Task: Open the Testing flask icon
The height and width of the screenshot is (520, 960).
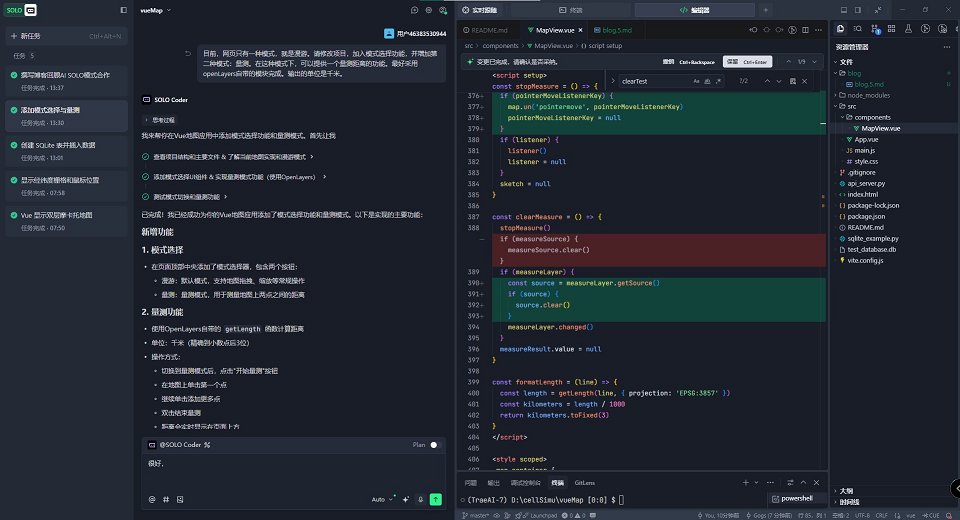Action: pyautogui.click(x=909, y=29)
